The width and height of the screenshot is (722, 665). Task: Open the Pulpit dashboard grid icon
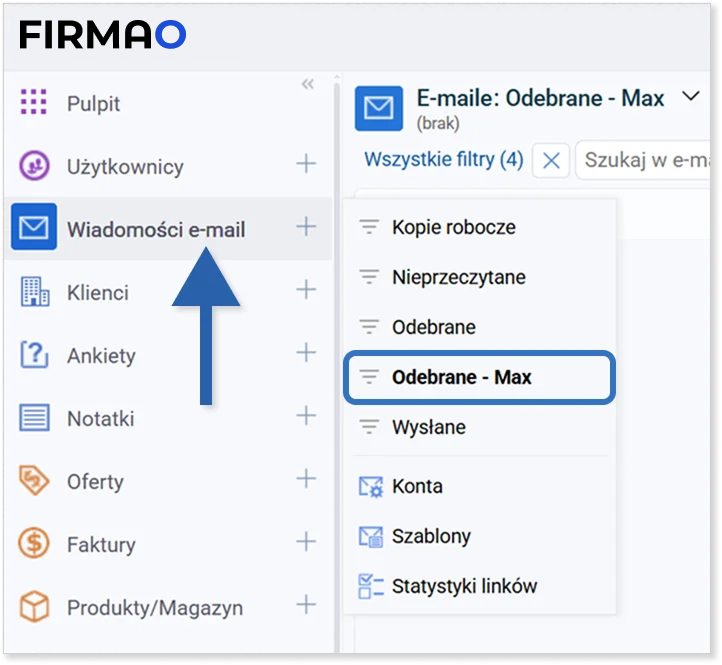coord(34,102)
